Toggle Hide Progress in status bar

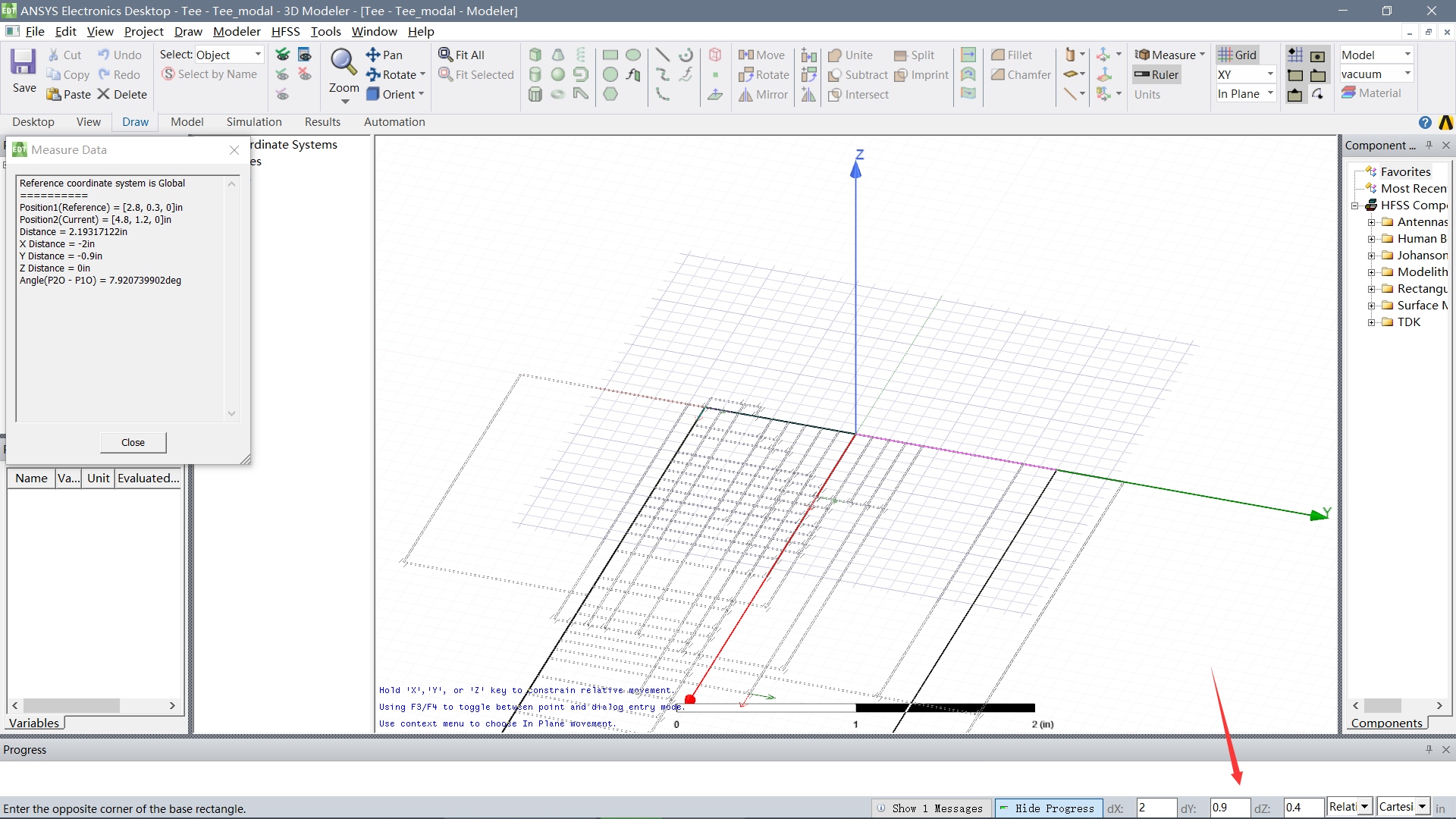click(x=1047, y=808)
